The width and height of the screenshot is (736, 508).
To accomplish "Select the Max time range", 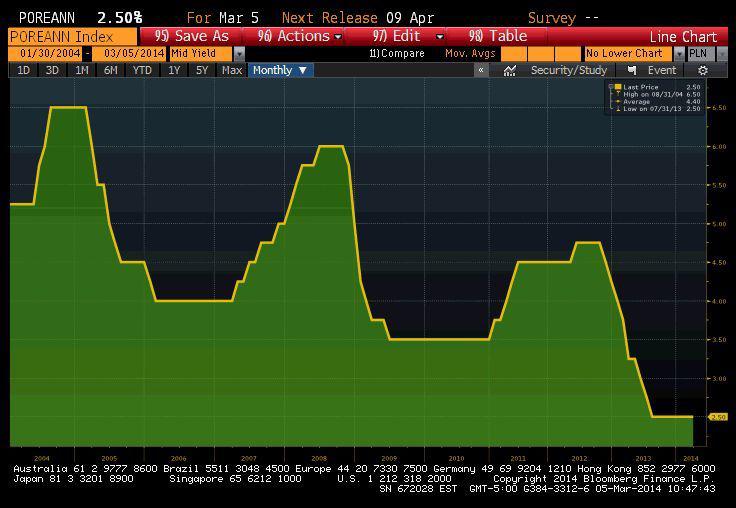I will click(232, 70).
